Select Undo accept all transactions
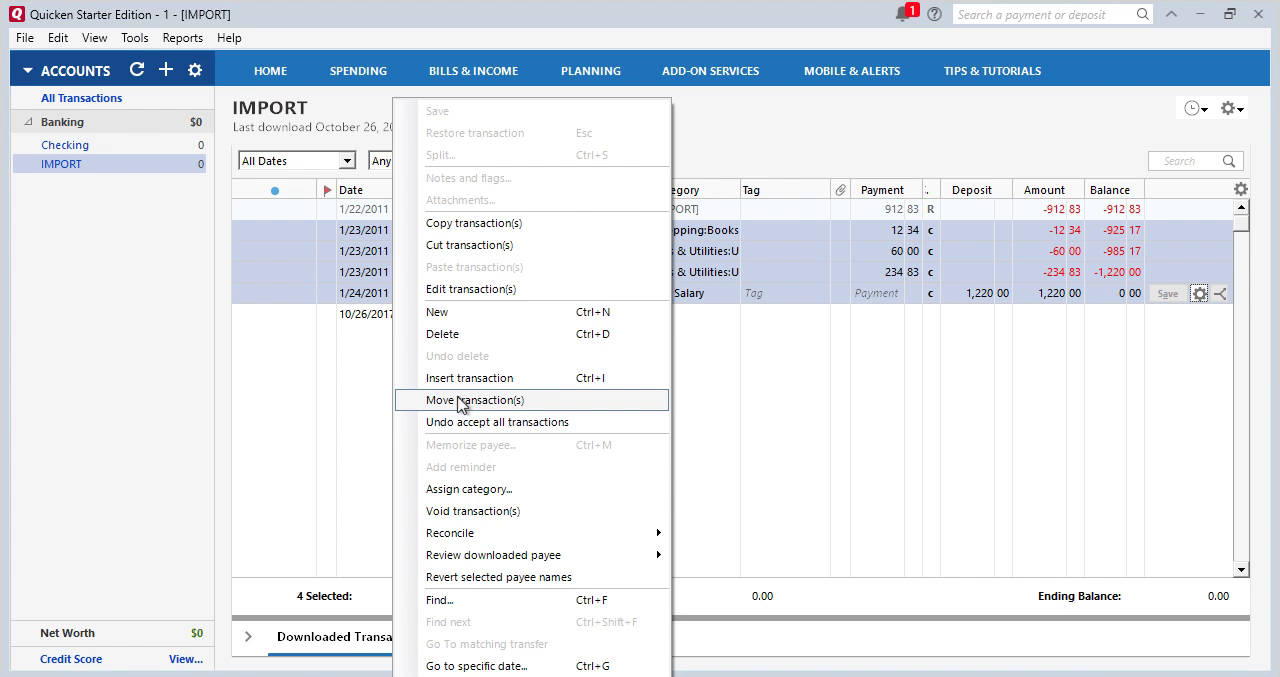This screenshot has width=1280, height=677. point(532,422)
